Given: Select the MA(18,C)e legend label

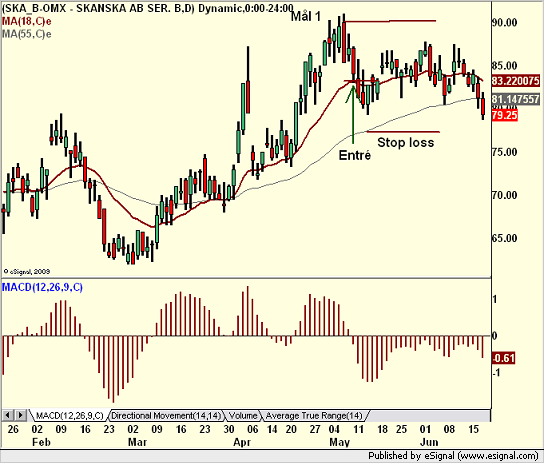Looking at the screenshot, I should click(26, 22).
